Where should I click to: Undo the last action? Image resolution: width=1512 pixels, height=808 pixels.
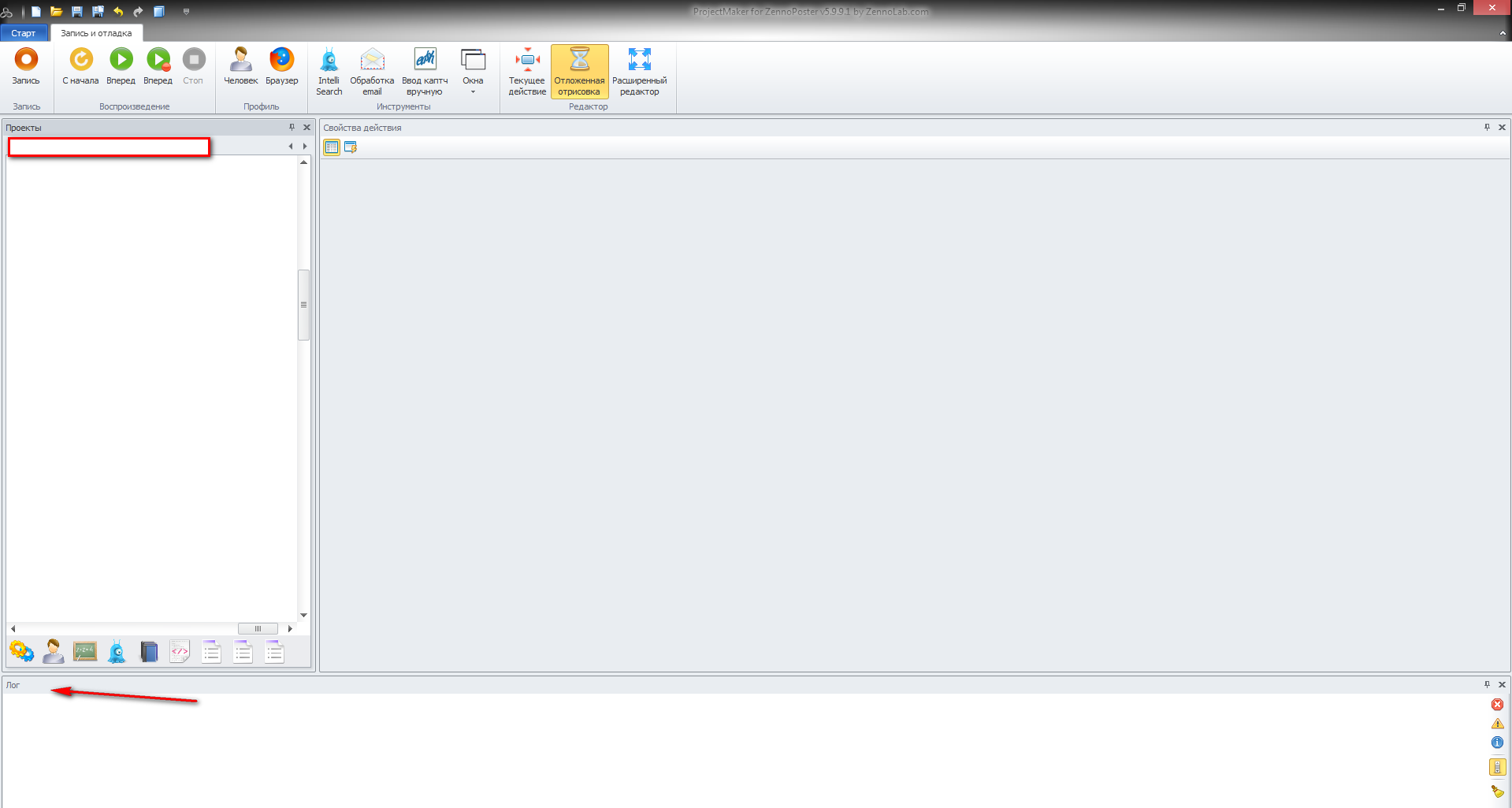pyautogui.click(x=118, y=11)
